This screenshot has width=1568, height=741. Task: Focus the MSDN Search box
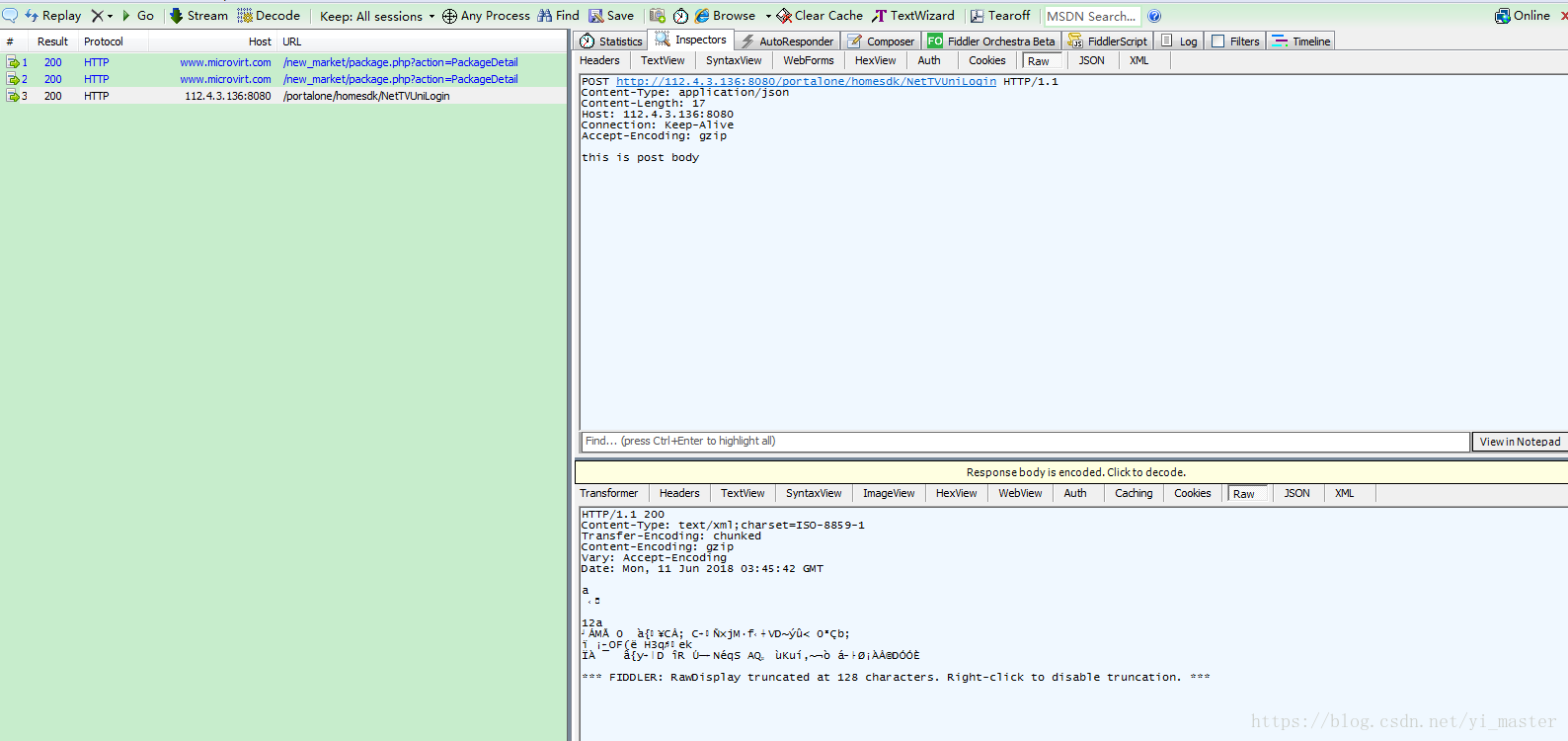point(1092,16)
